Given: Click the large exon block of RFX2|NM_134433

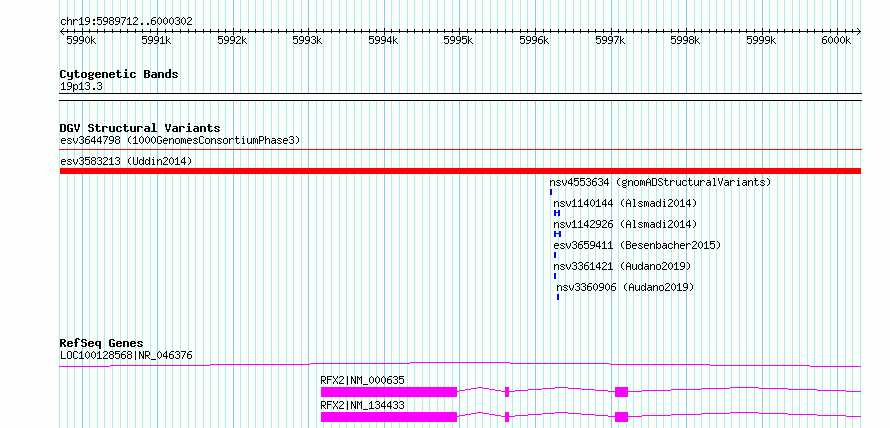Looking at the screenshot, I should click(x=389, y=417).
